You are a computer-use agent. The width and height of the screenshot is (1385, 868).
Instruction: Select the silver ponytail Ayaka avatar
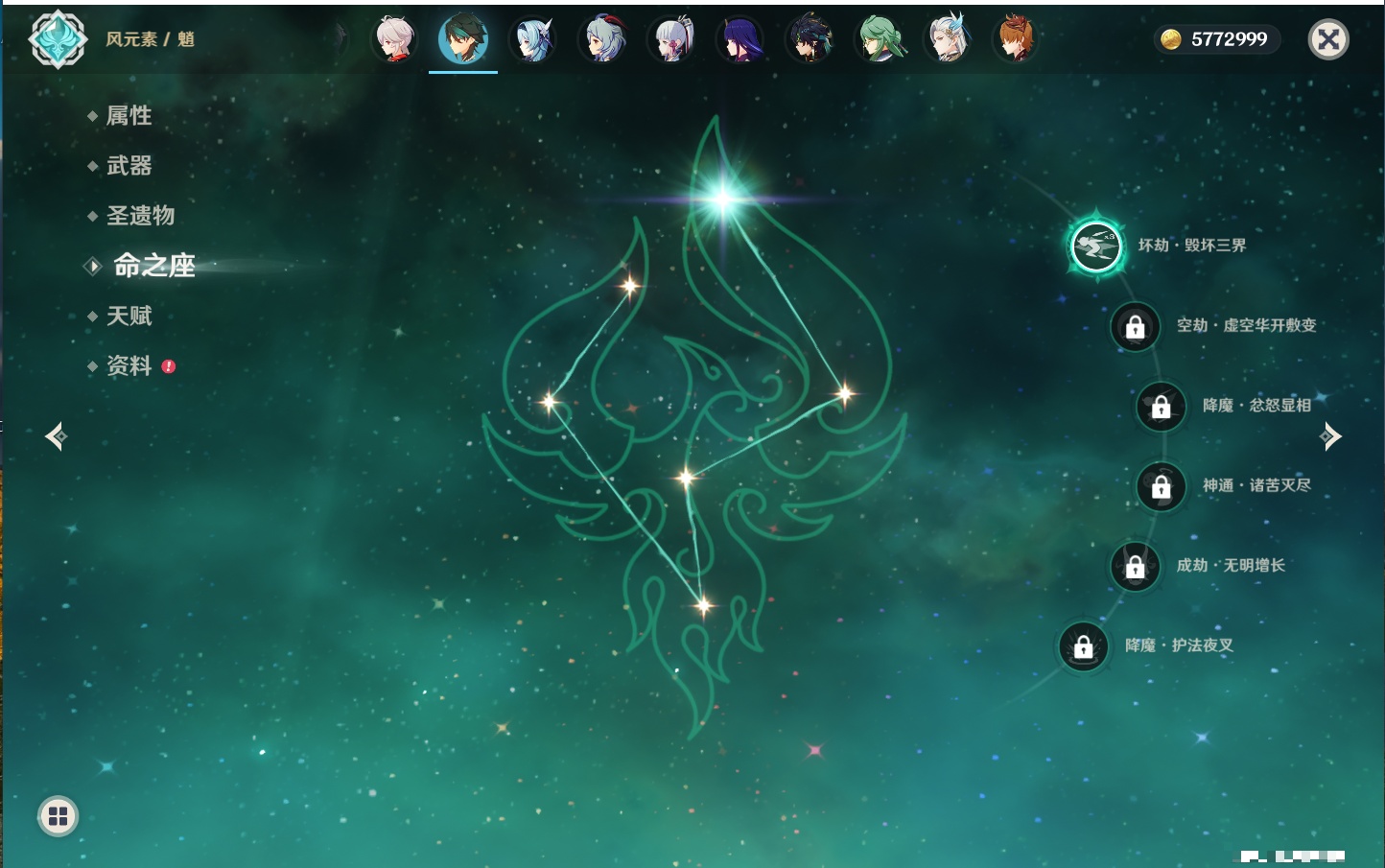[x=670, y=39]
